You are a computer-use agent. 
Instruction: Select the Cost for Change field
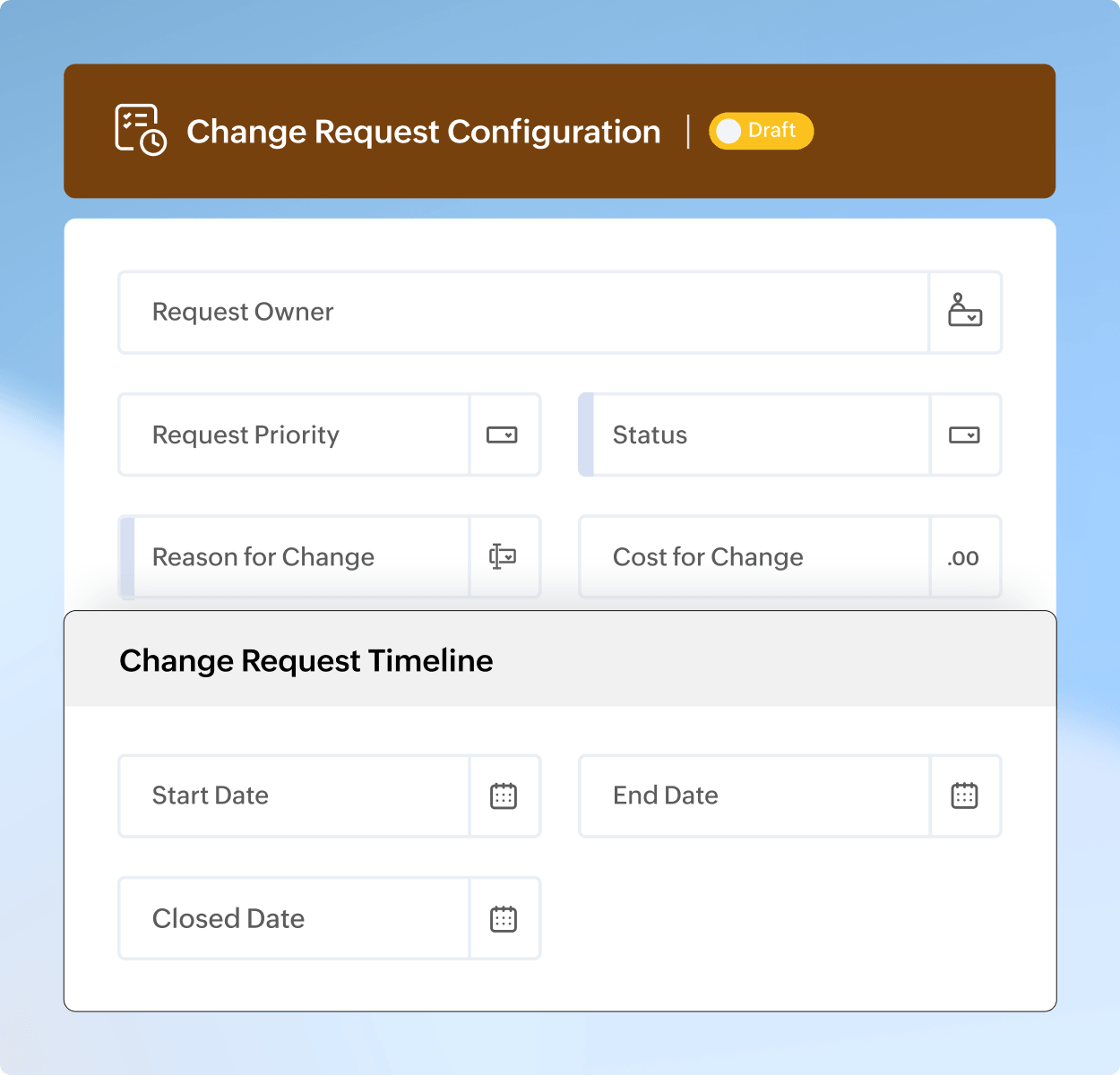point(753,556)
